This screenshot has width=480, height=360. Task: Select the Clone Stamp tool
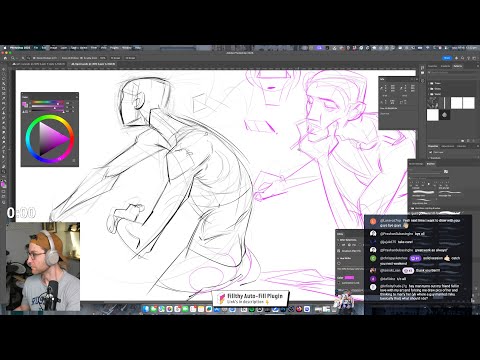coord(4,113)
